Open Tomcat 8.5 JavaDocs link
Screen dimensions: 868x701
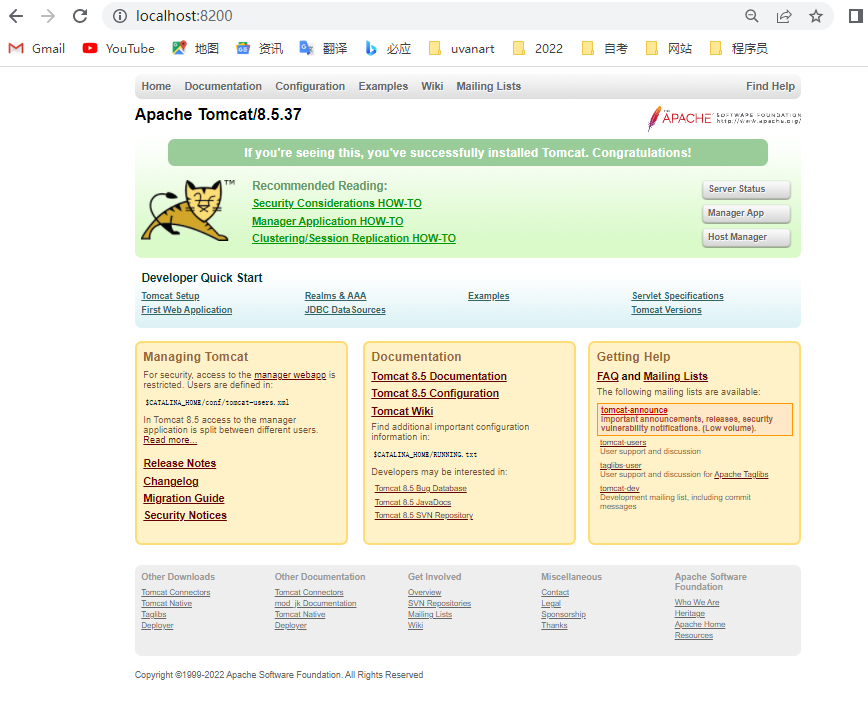[413, 502]
